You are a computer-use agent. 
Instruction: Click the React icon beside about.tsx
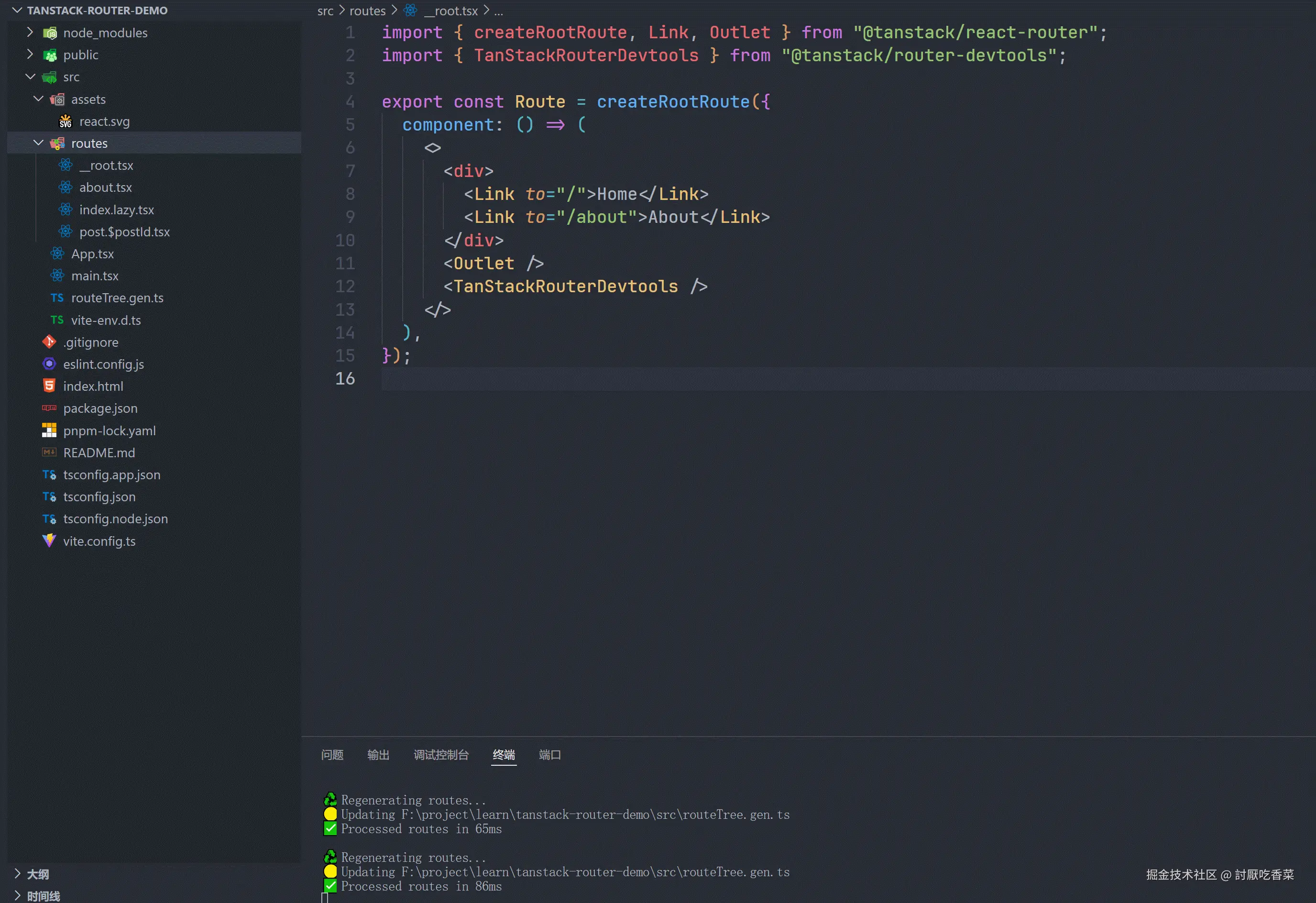tap(66, 187)
